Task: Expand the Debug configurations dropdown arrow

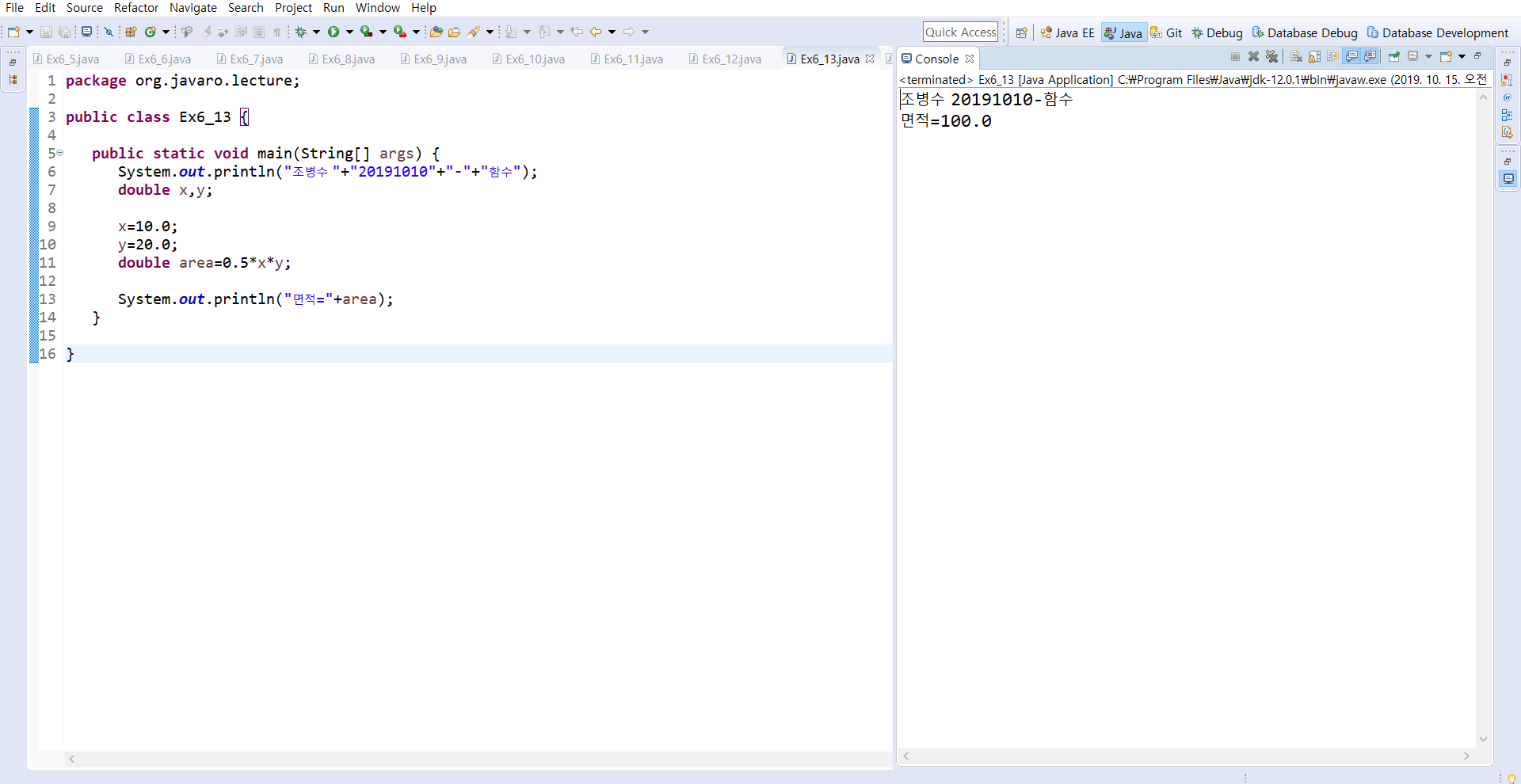Action: tap(316, 32)
